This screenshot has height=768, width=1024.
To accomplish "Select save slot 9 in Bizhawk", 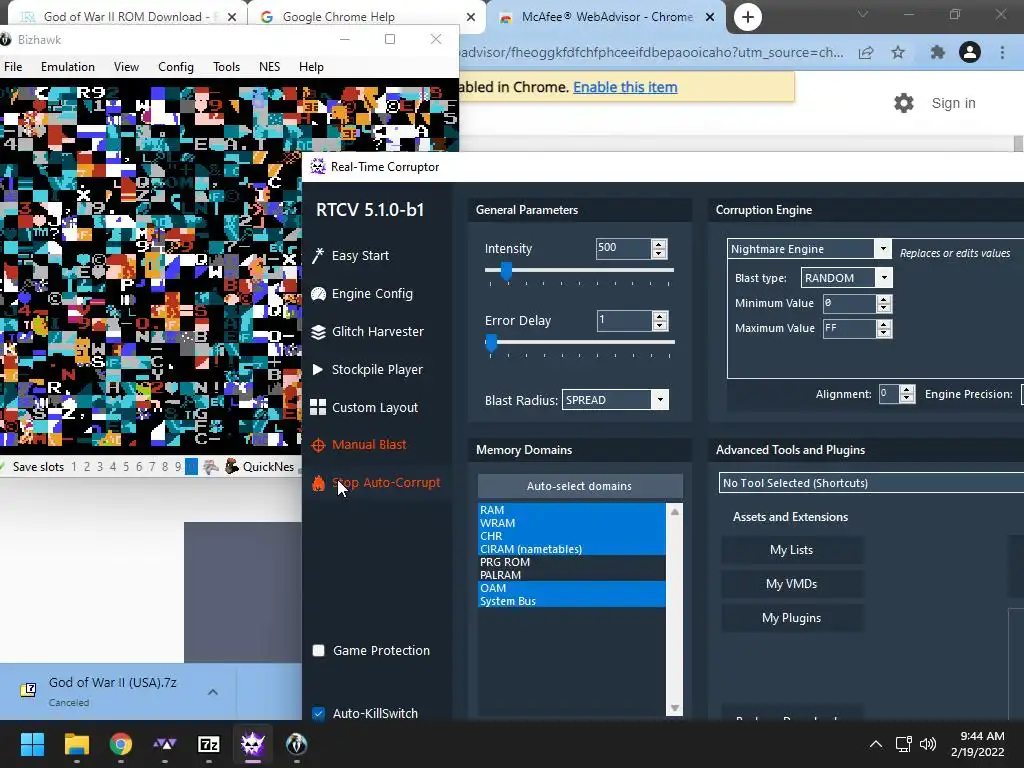I will (178, 467).
